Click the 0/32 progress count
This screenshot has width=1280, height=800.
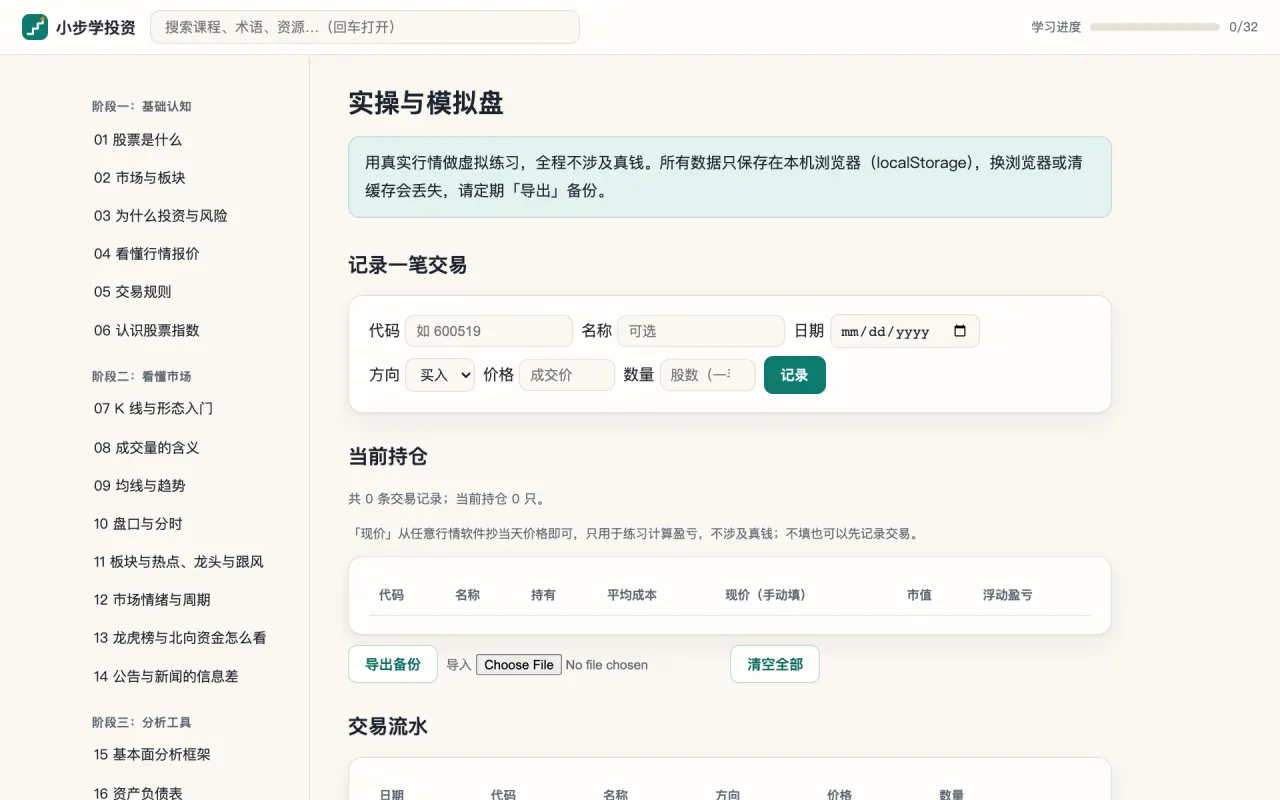[x=1244, y=27]
